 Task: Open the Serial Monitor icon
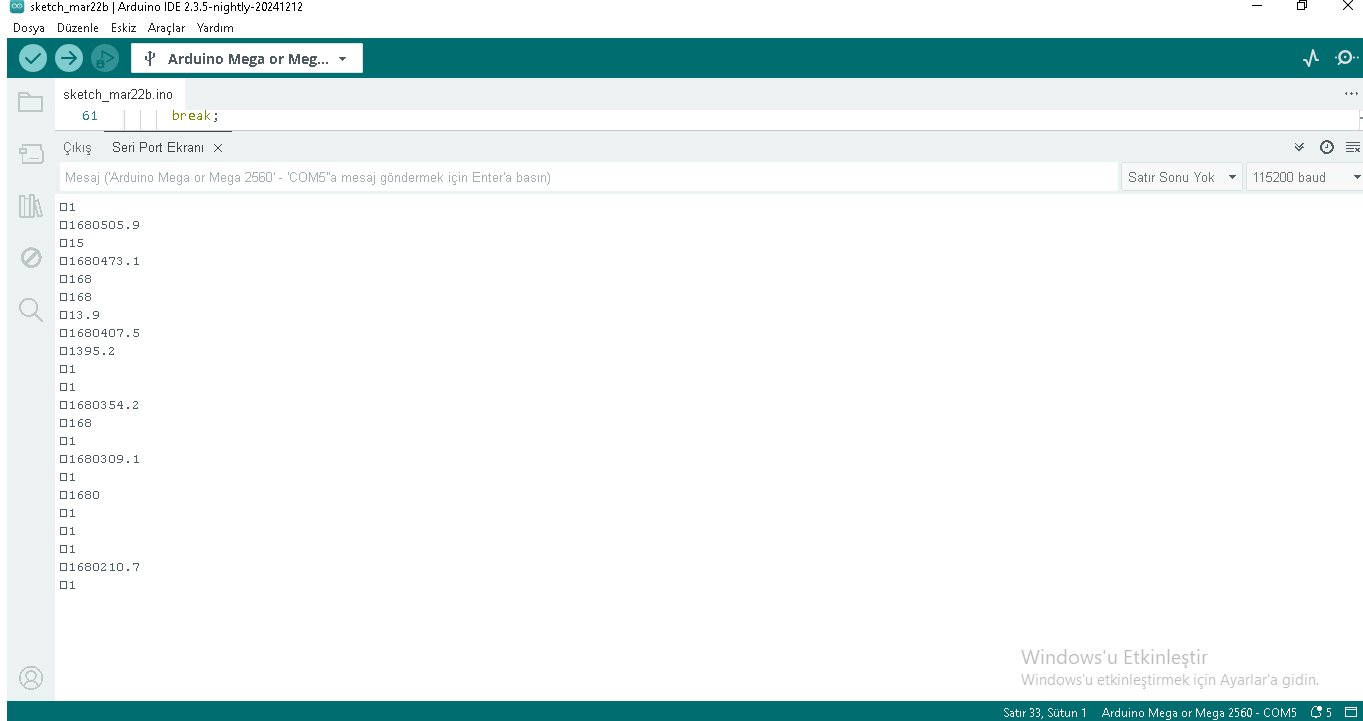tap(1347, 58)
